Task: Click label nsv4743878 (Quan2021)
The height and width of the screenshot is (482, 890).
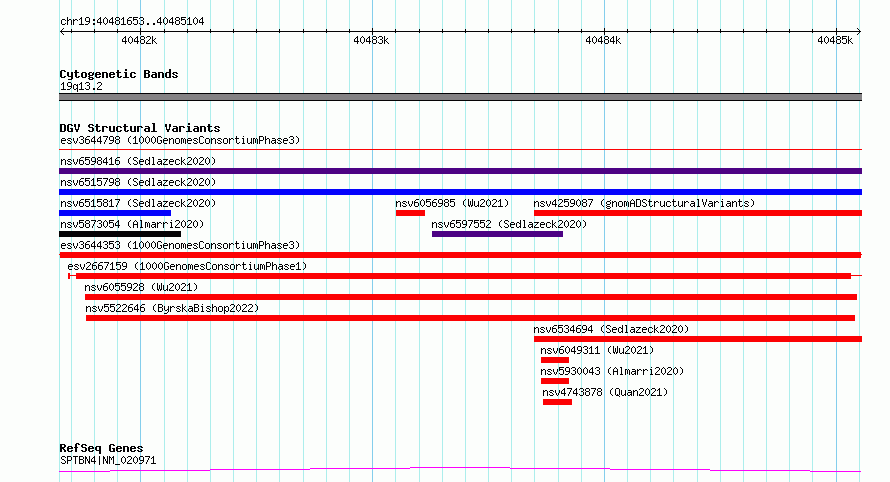Action: (605, 392)
